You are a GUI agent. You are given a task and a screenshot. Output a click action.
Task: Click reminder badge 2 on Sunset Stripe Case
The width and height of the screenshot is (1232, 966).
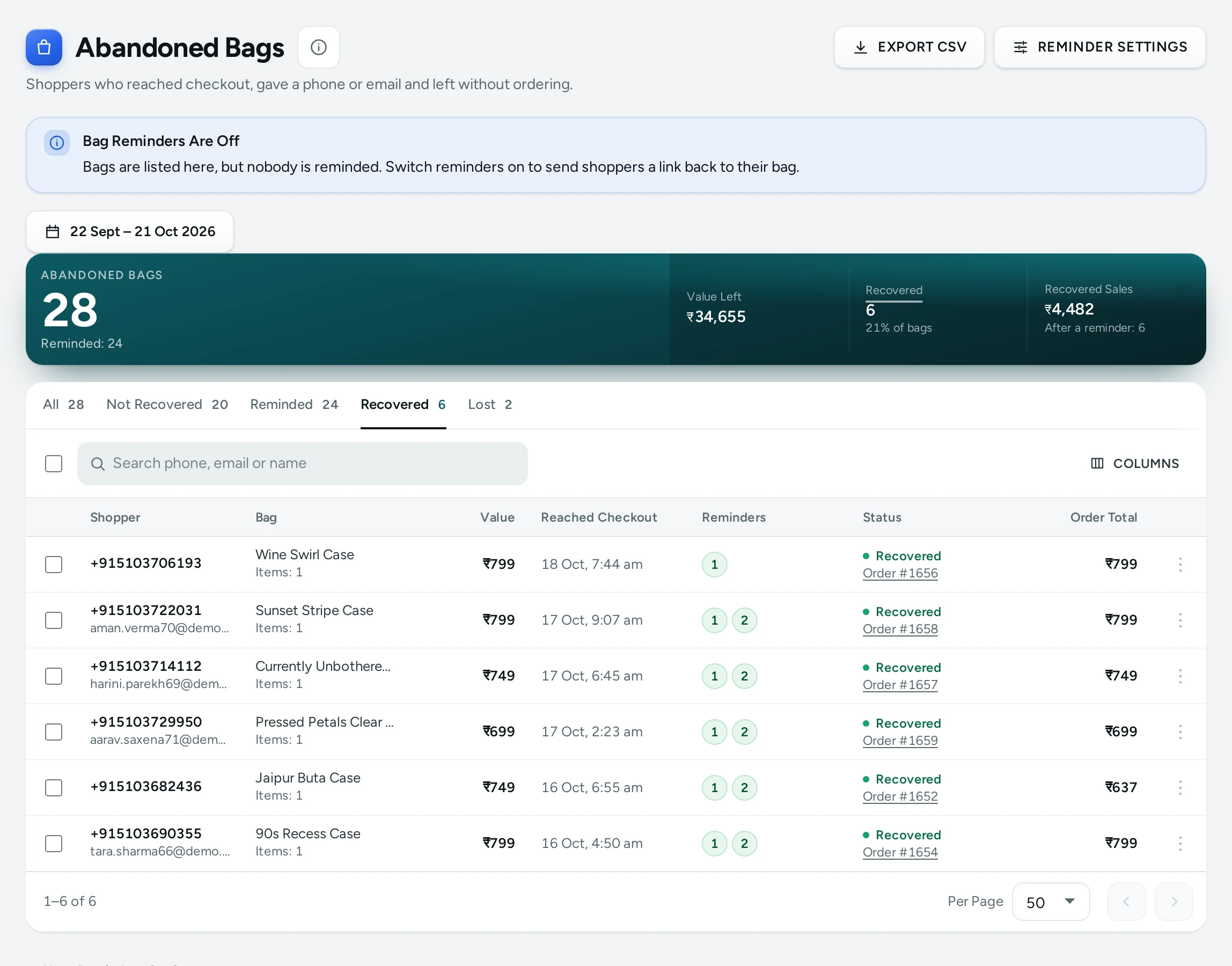[744, 620]
